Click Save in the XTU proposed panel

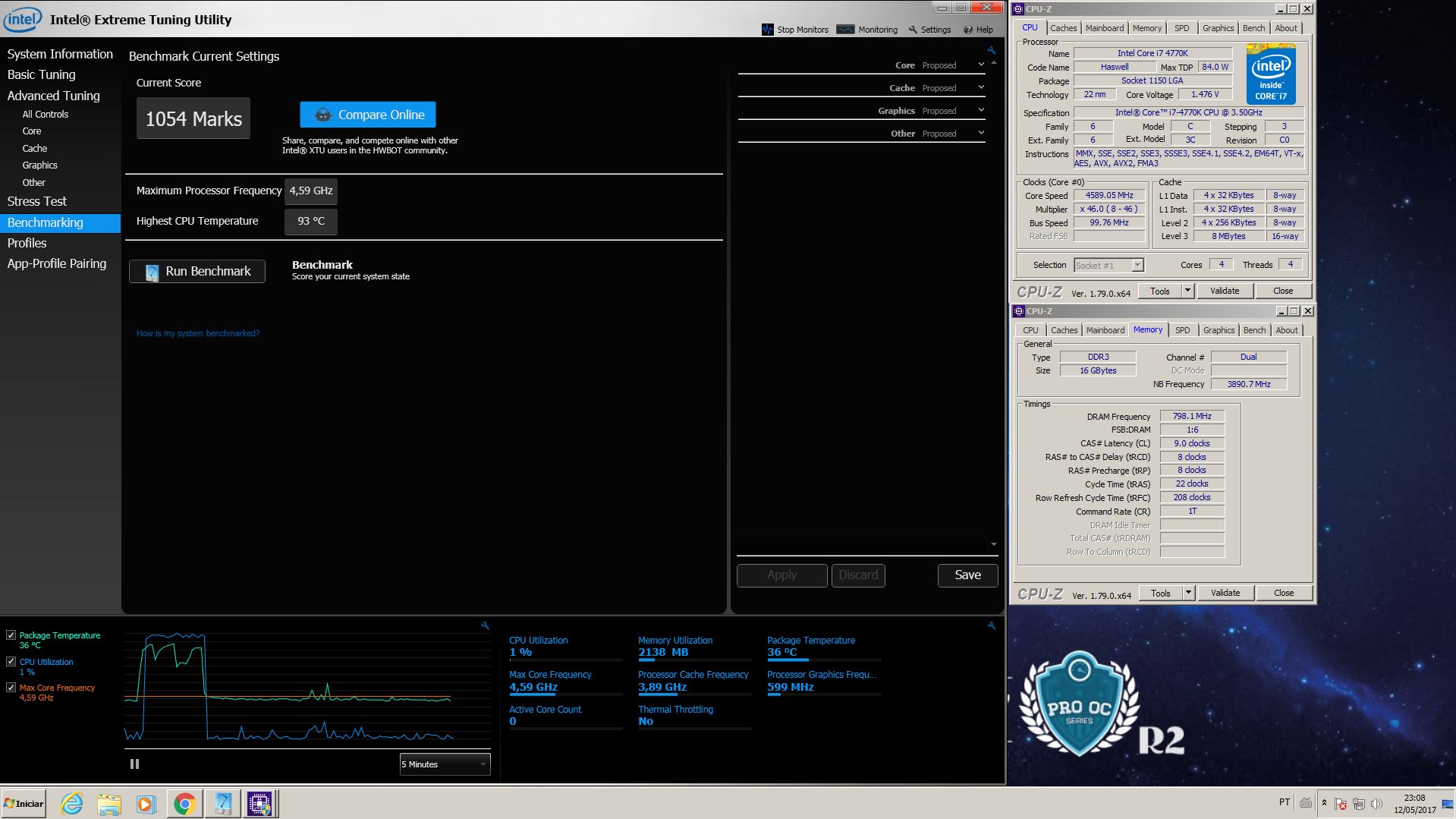967,575
